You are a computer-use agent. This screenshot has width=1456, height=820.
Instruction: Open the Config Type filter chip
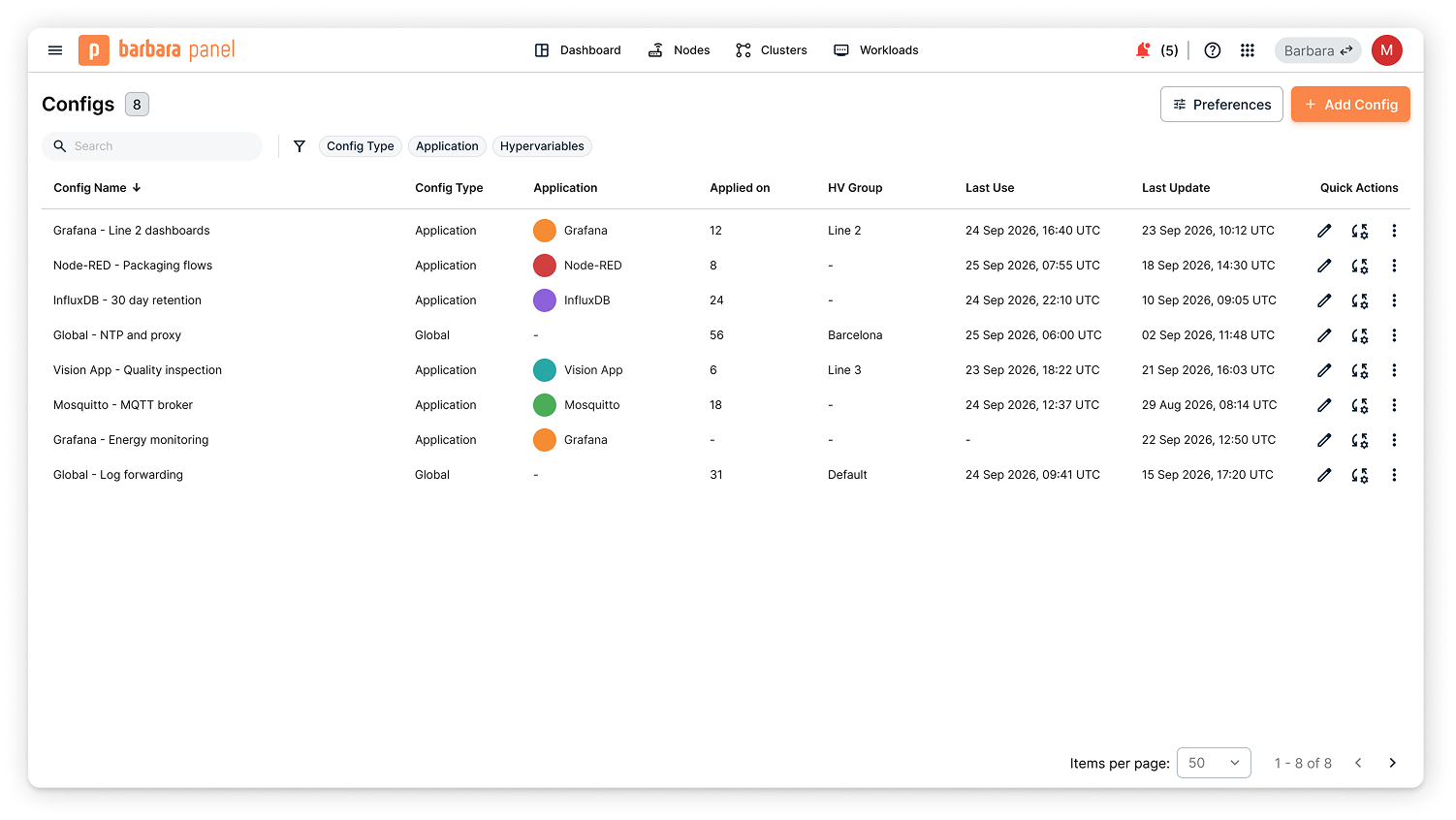[x=361, y=146]
